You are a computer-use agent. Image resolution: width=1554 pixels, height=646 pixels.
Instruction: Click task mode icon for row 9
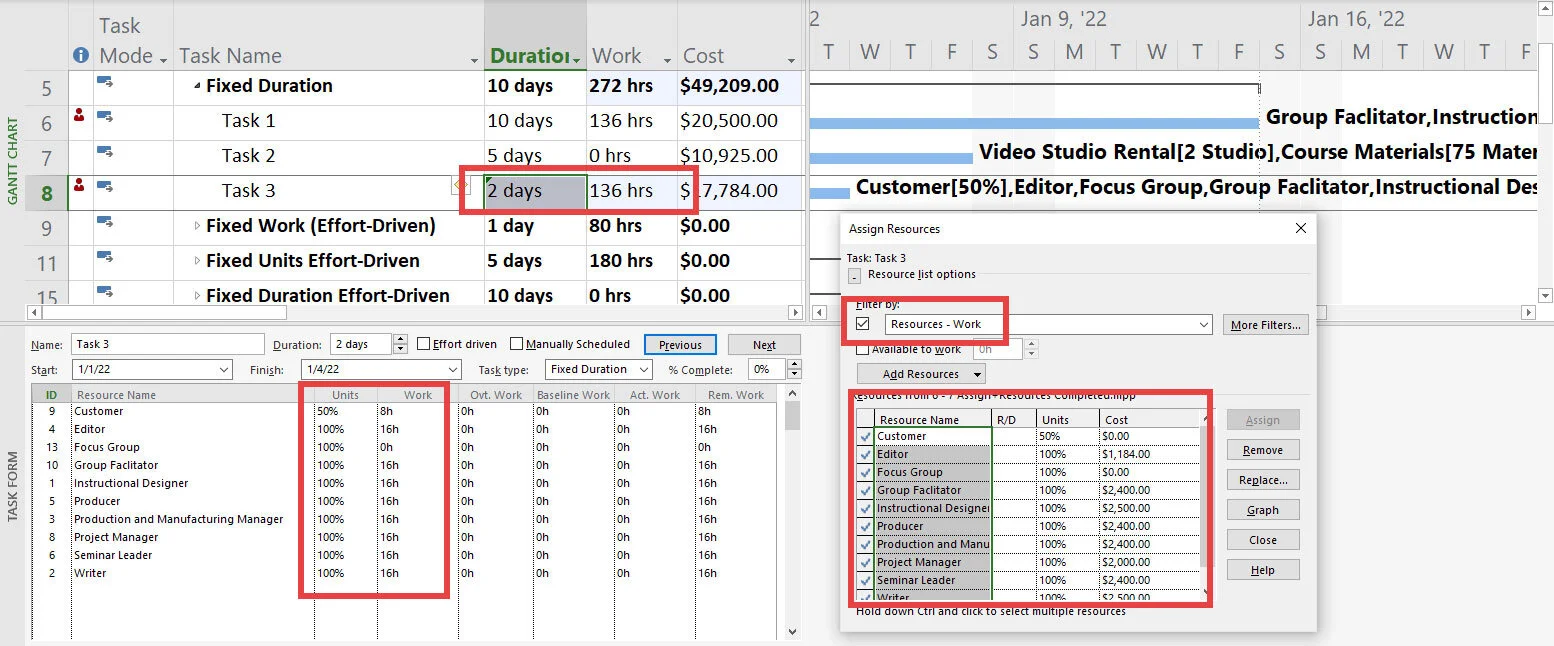coord(104,222)
